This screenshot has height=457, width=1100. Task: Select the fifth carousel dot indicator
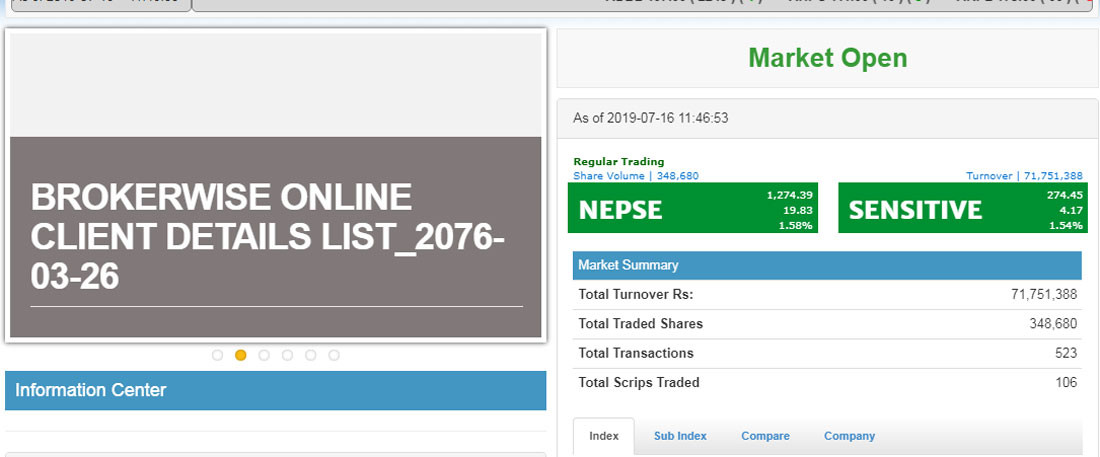tap(311, 355)
